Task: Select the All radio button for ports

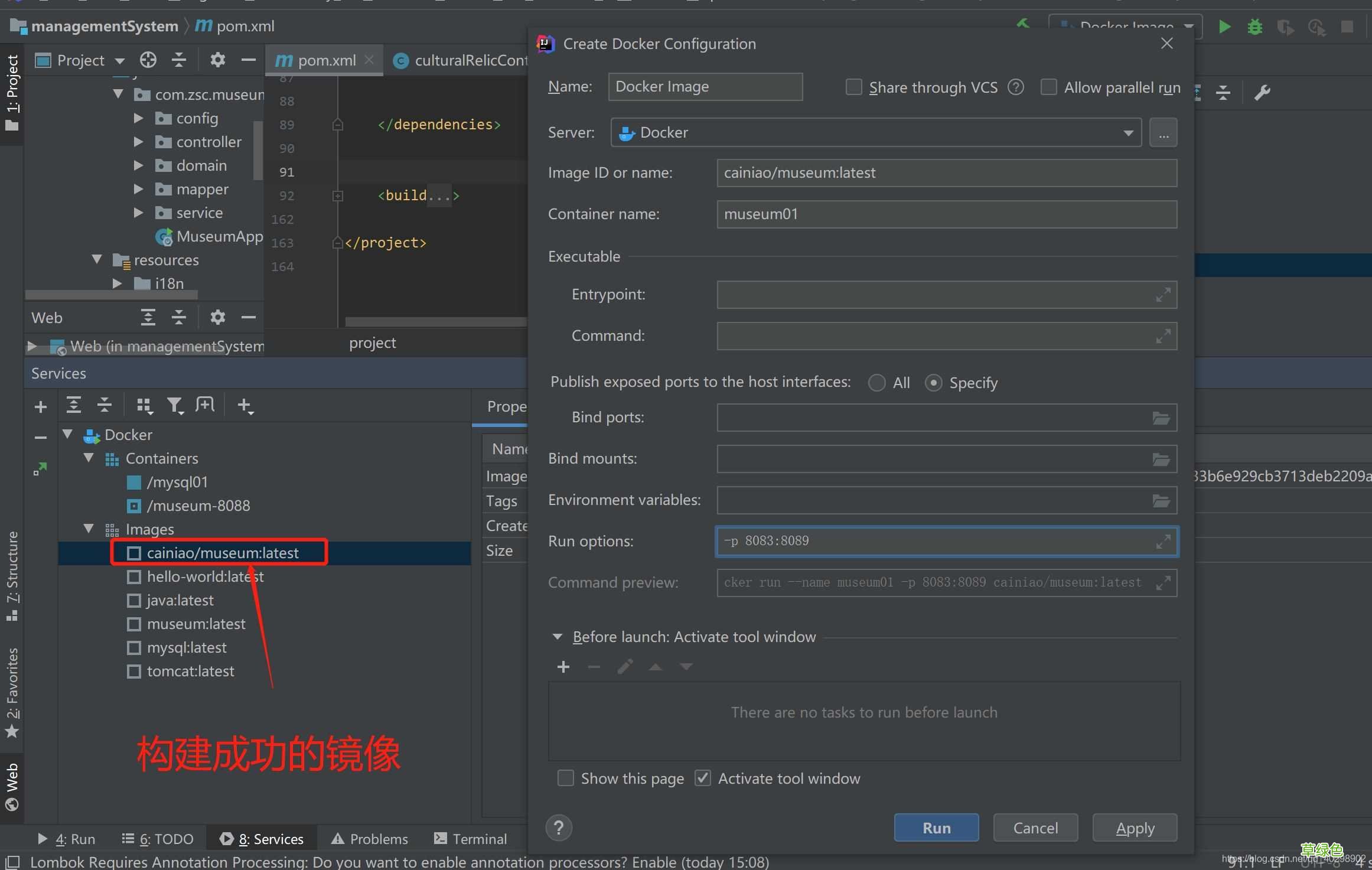Action: click(876, 383)
